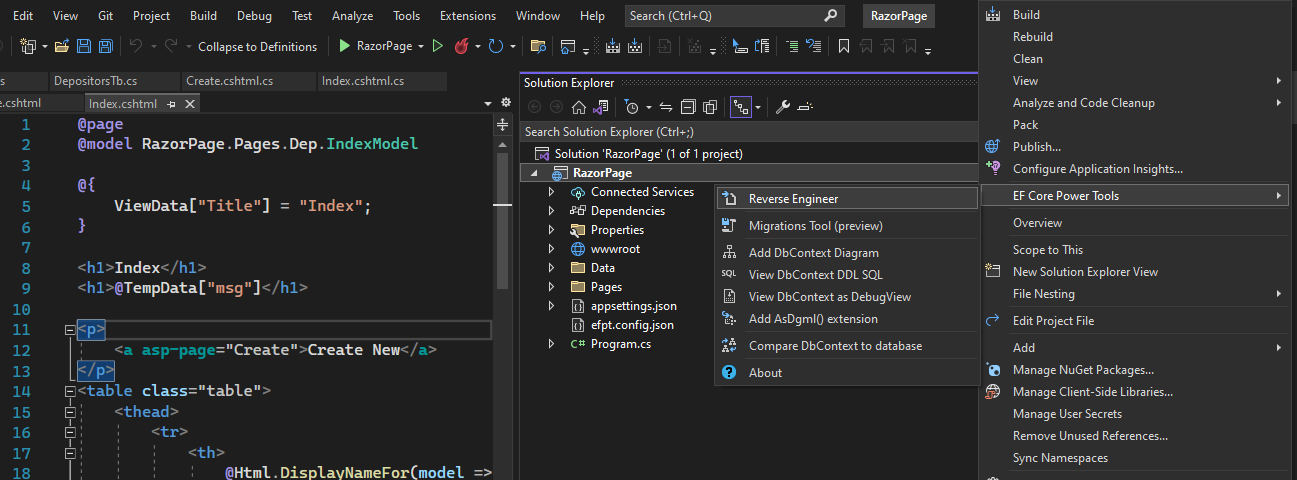Collapse the <p> code region
The height and width of the screenshot is (480, 1297).
(69, 329)
